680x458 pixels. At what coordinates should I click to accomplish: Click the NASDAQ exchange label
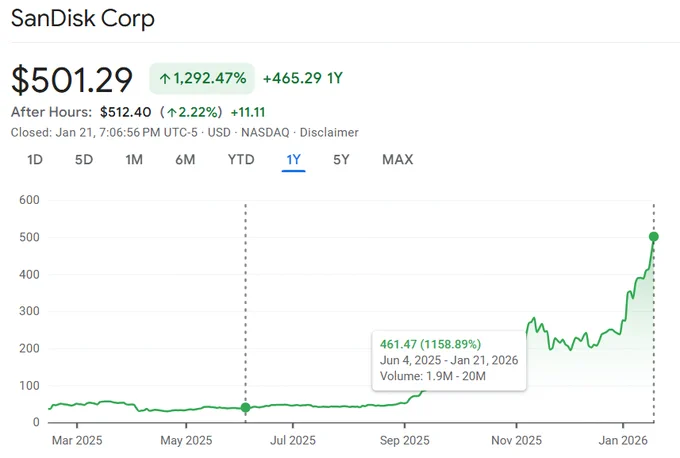[x=265, y=132]
